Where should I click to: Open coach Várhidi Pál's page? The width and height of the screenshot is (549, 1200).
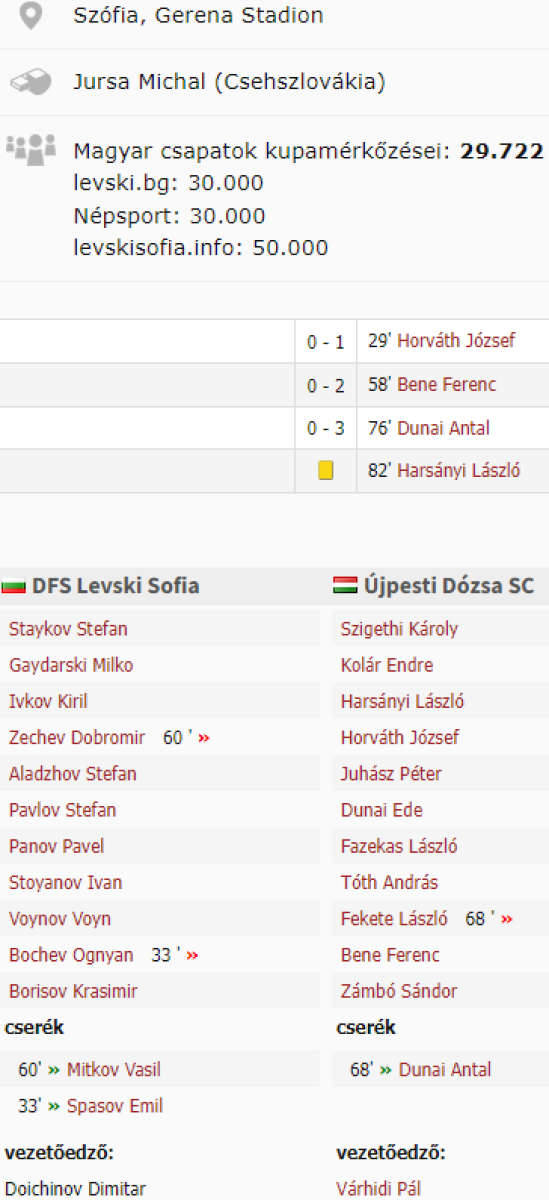pyautogui.click(x=379, y=1190)
